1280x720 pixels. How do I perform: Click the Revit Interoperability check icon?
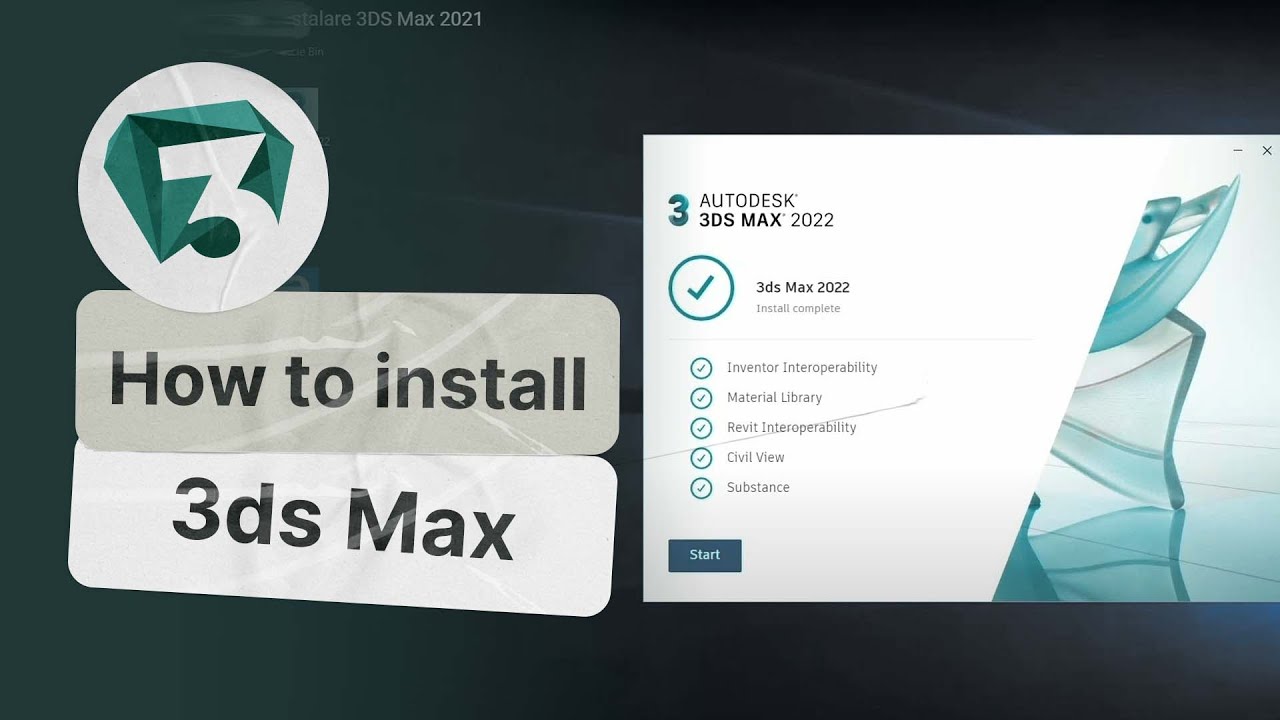coord(701,428)
